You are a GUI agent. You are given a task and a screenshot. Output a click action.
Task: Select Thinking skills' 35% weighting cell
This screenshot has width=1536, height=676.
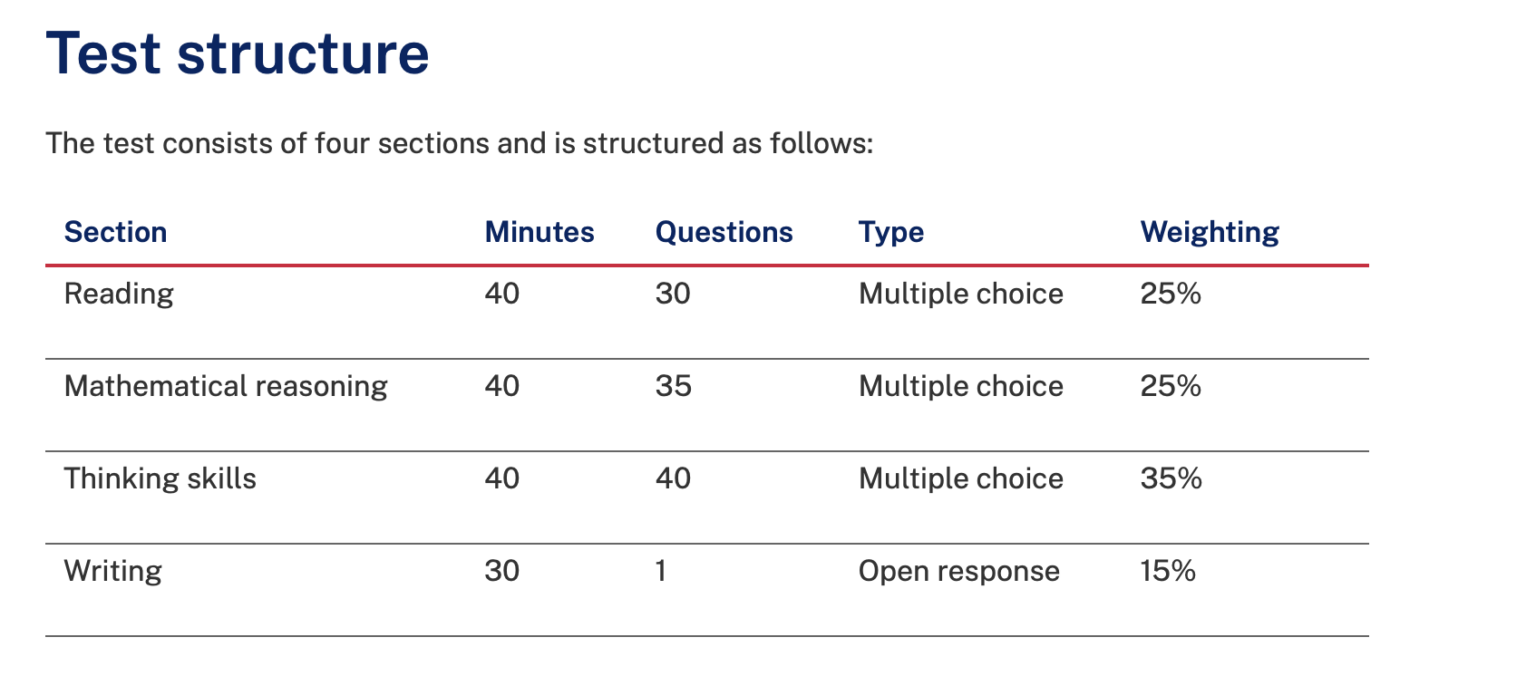pos(1170,479)
